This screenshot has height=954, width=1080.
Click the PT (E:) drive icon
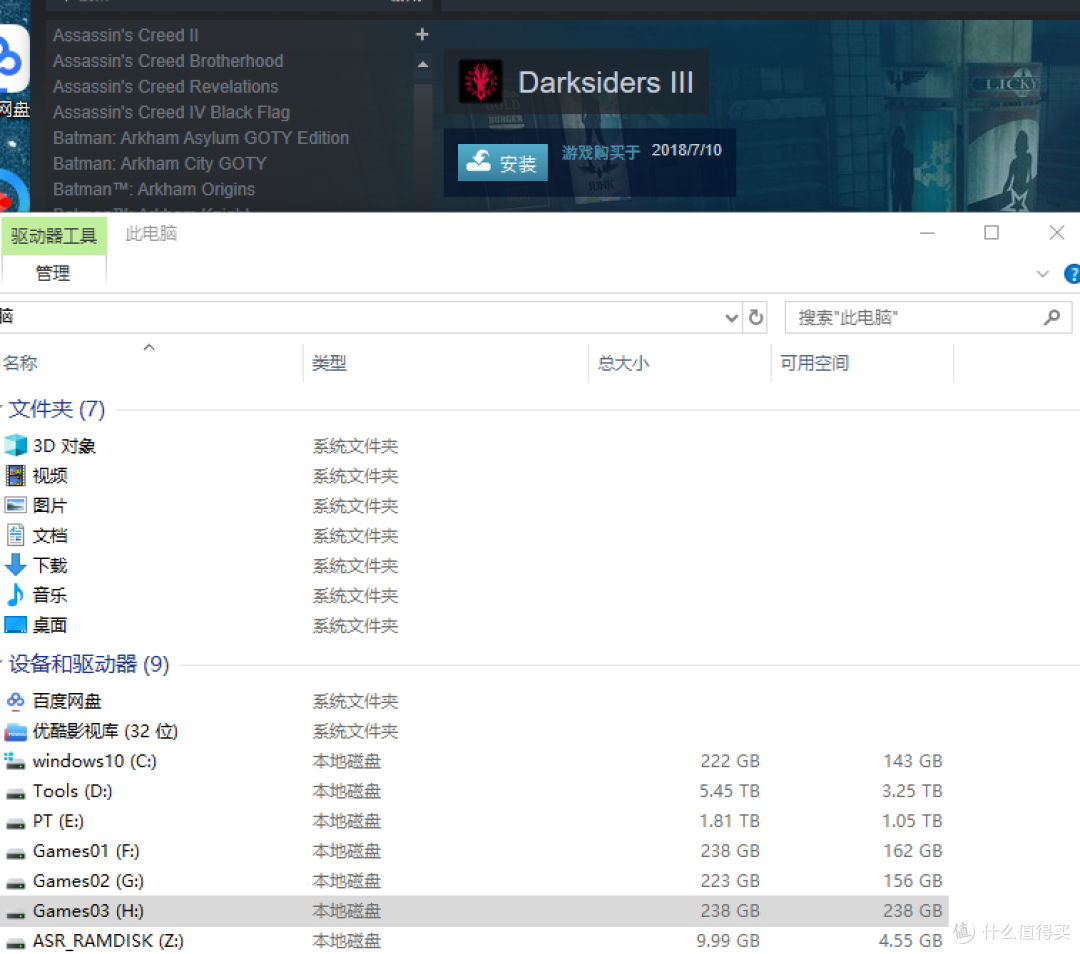tap(15, 823)
